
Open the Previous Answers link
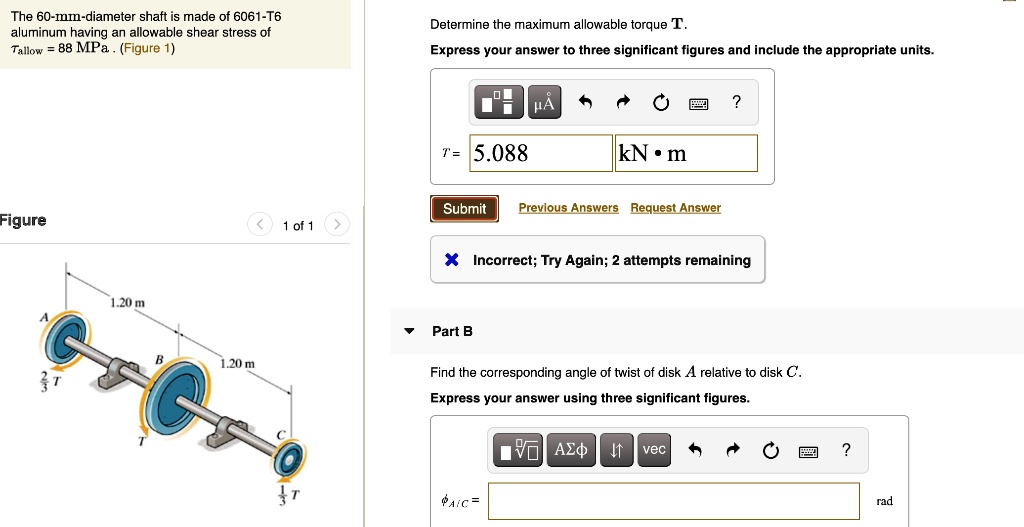coord(568,208)
